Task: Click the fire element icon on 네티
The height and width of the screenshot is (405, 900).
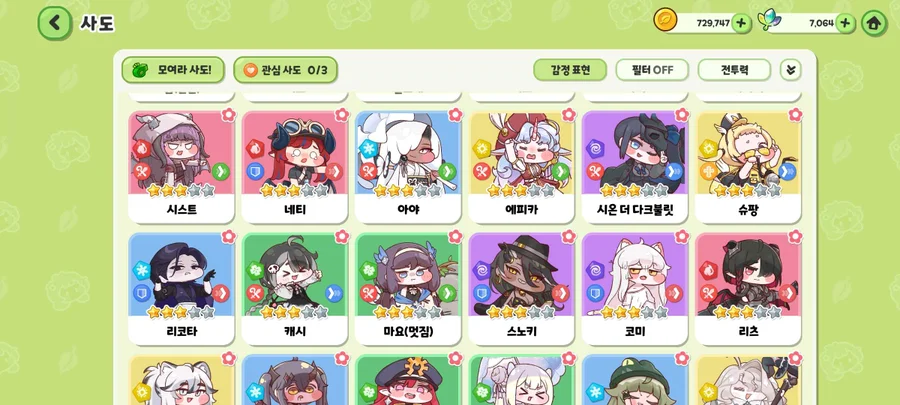Action: pos(255,149)
